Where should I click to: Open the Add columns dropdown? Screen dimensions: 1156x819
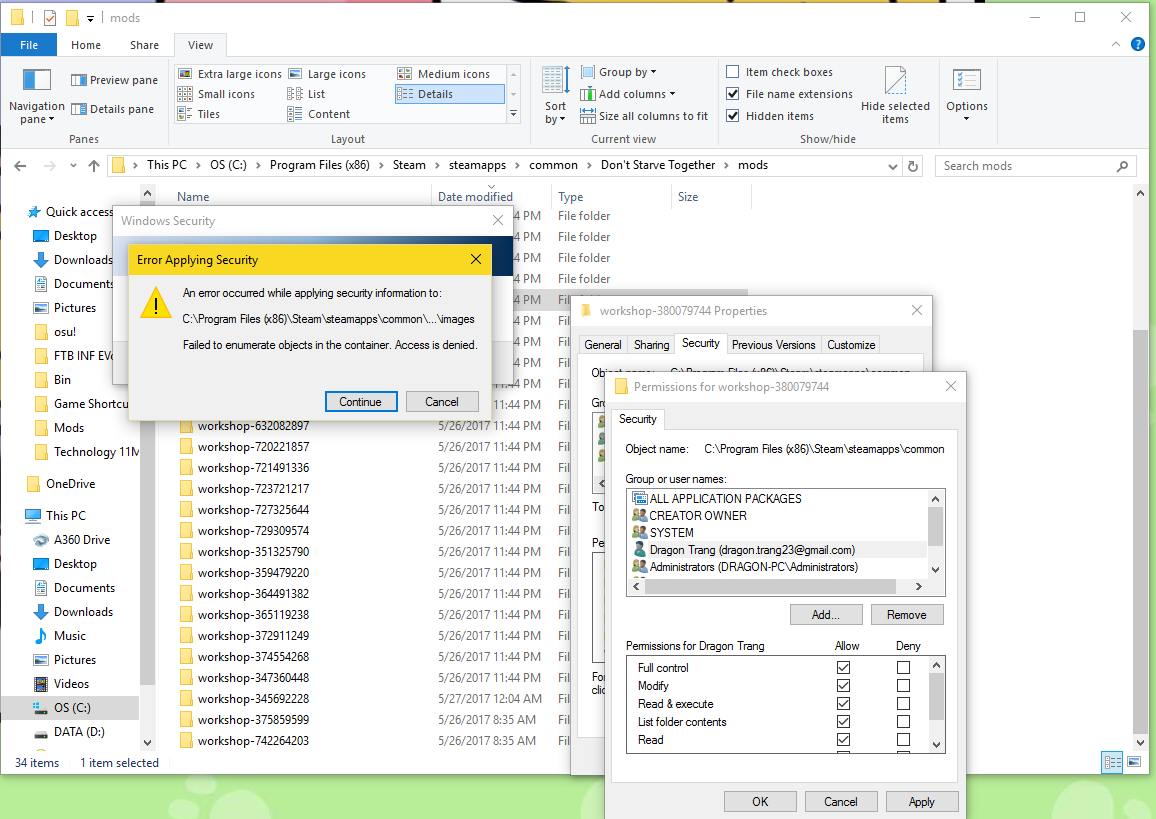coord(632,94)
